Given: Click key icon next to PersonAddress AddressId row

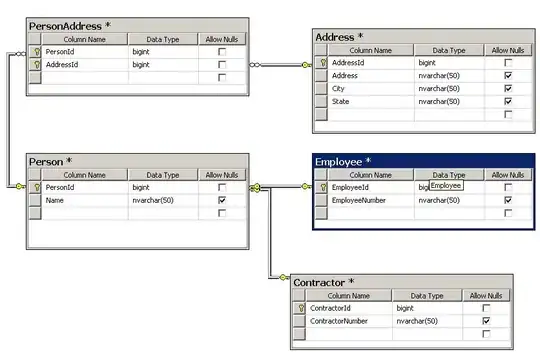Looking at the screenshot, I should tap(37, 64).
